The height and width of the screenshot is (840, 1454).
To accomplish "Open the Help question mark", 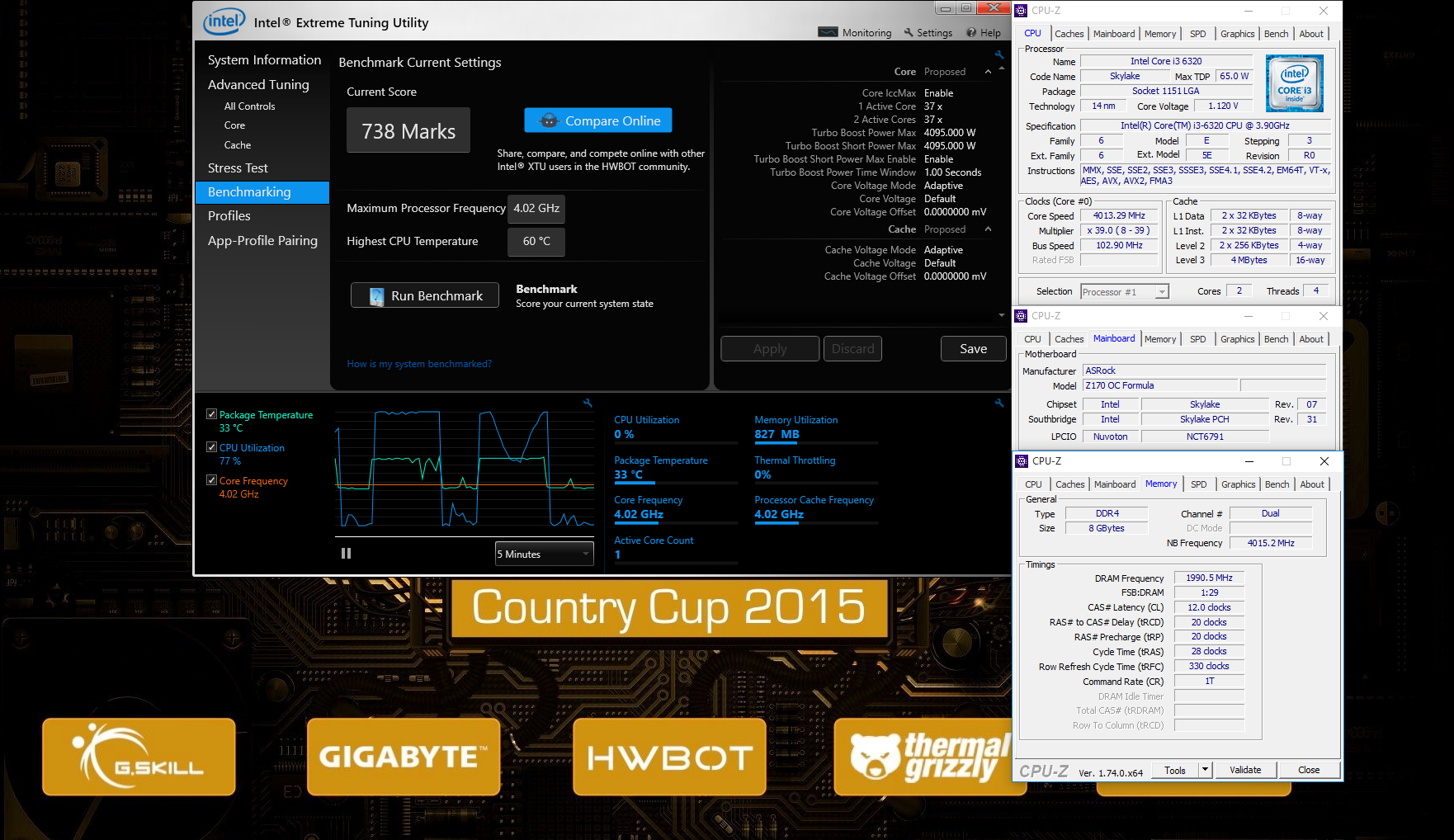I will coord(971,33).
